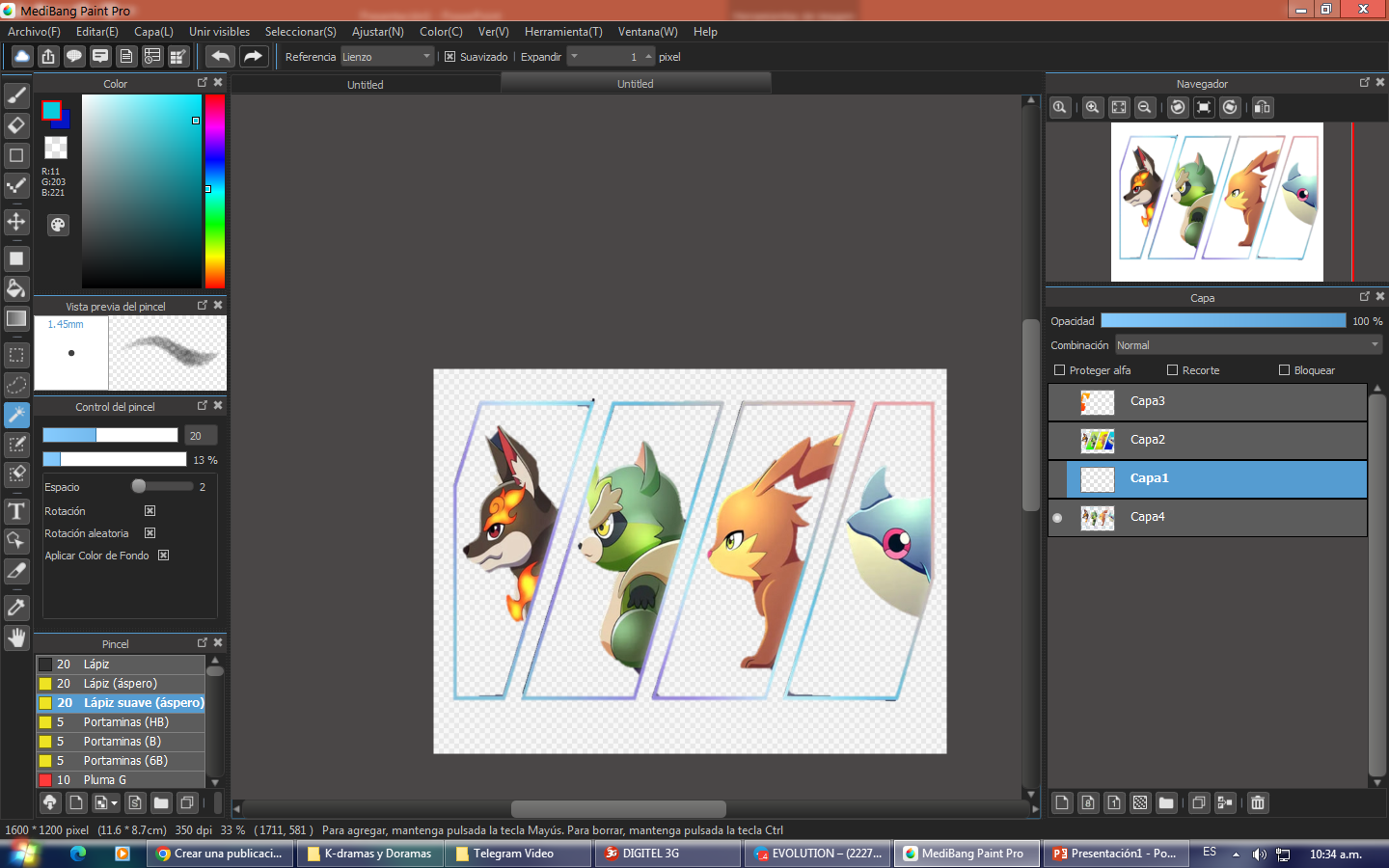Choose the Portaminas (HB) brush
Screen dimensions: 1389x868
(121, 722)
